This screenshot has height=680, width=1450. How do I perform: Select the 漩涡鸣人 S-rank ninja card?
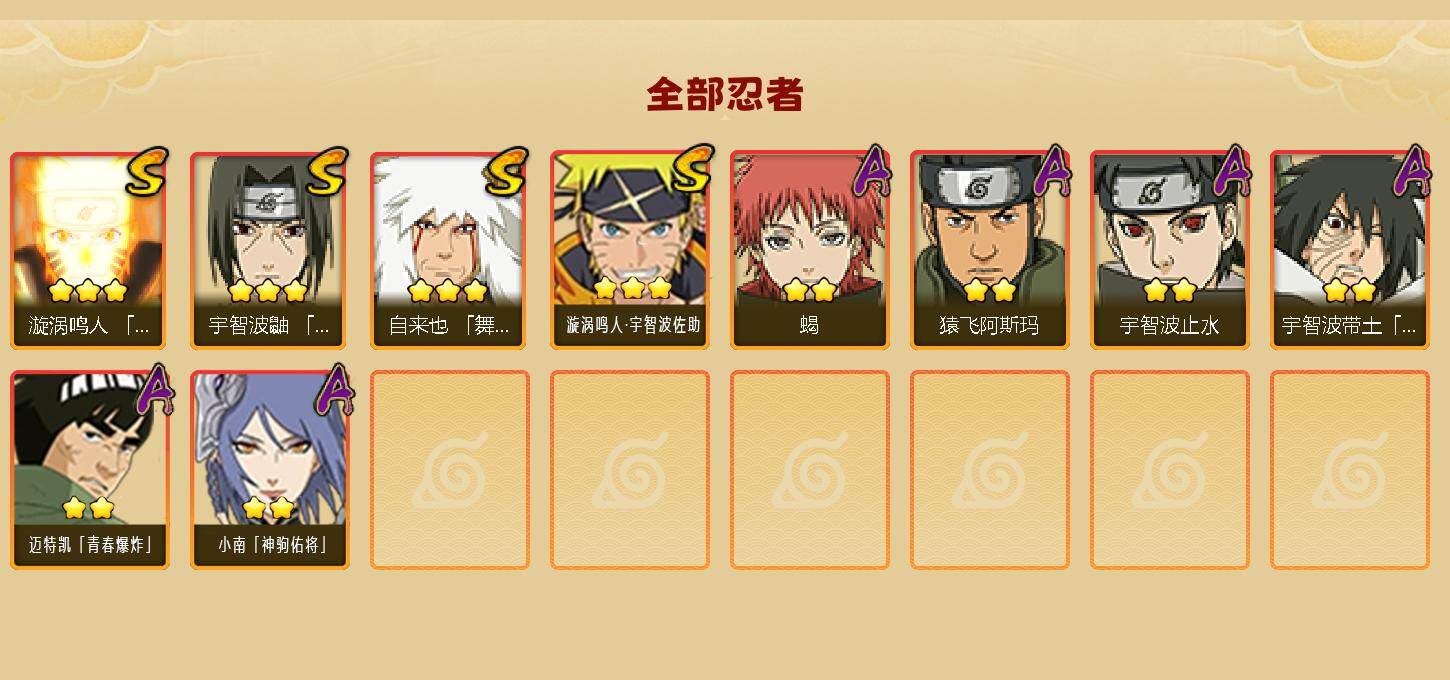click(x=89, y=250)
